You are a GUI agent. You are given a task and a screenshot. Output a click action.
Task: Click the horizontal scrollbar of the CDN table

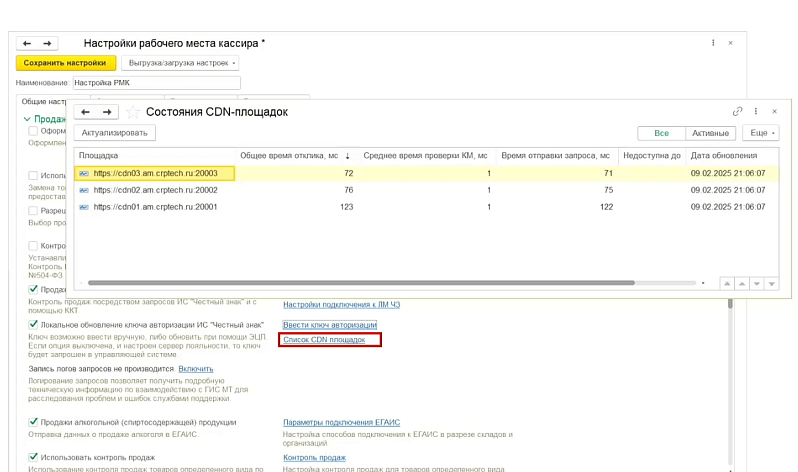(x=361, y=283)
